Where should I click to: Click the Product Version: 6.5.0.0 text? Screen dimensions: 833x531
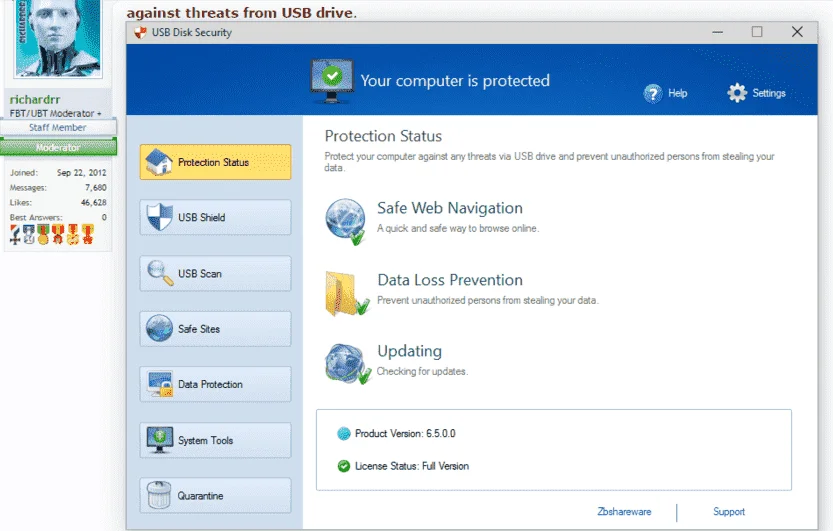click(405, 433)
